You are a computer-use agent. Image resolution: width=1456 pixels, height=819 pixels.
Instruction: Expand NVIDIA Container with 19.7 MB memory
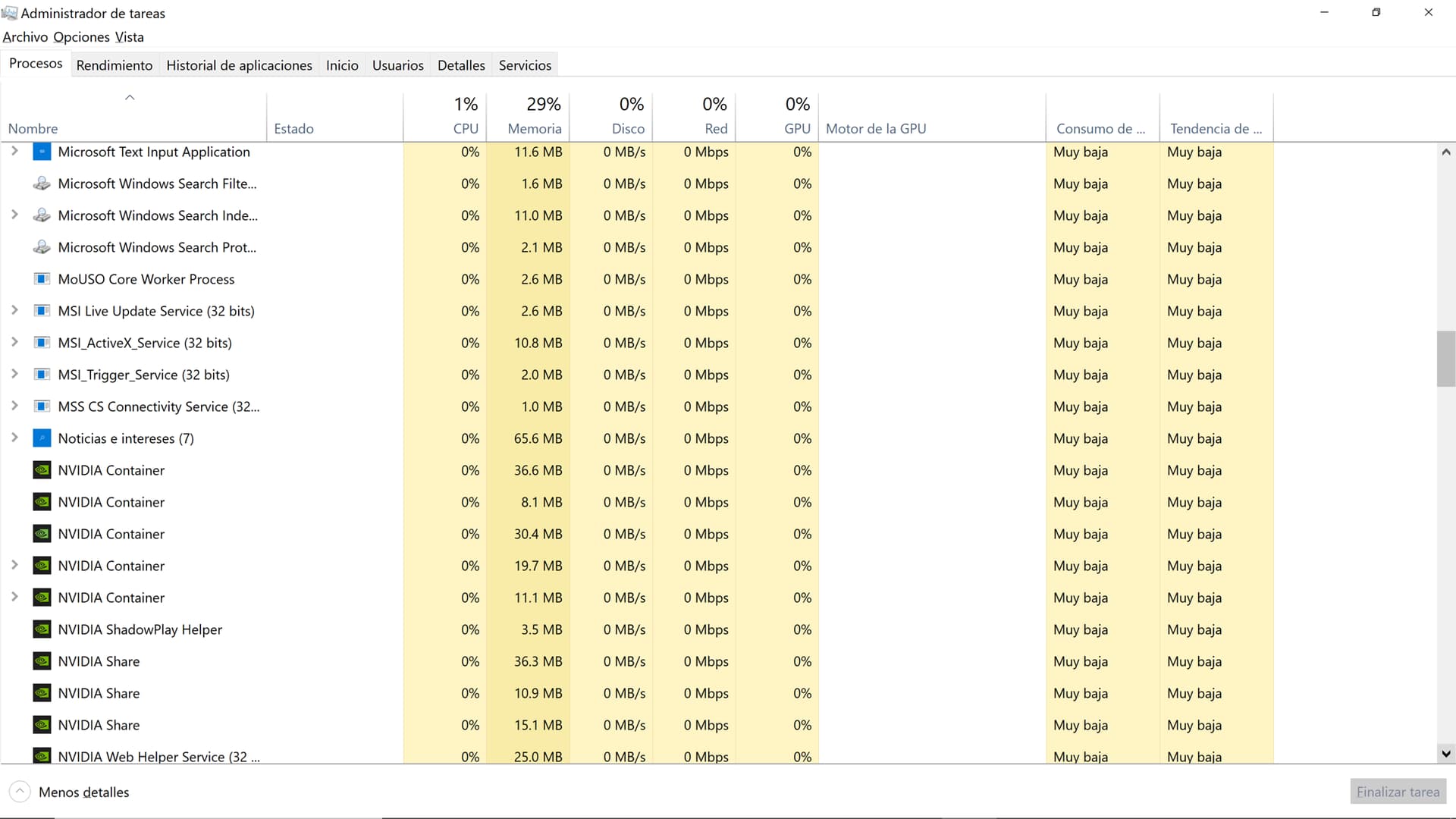click(14, 566)
